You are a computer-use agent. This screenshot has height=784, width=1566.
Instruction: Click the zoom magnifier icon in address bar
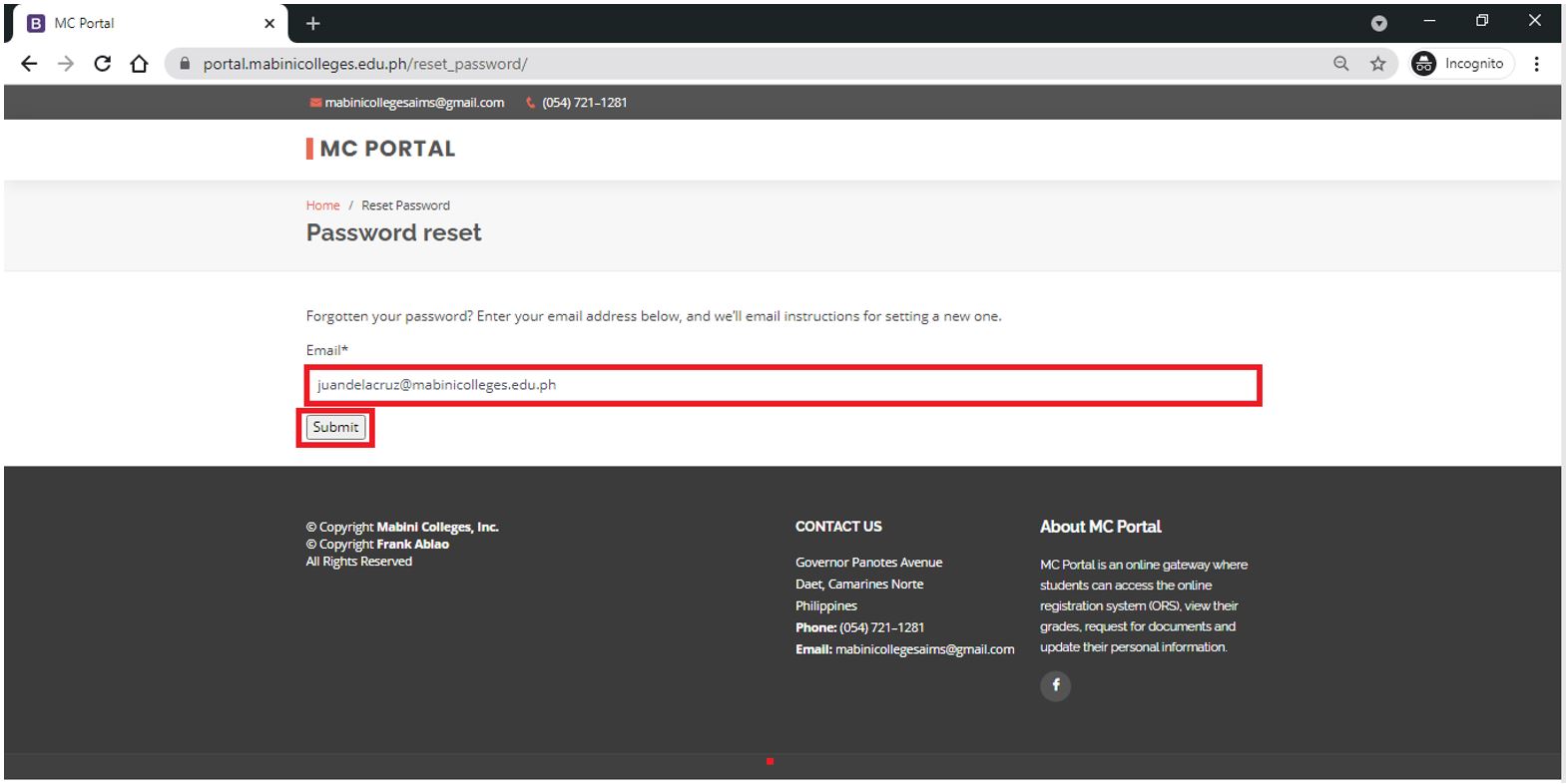1340,64
